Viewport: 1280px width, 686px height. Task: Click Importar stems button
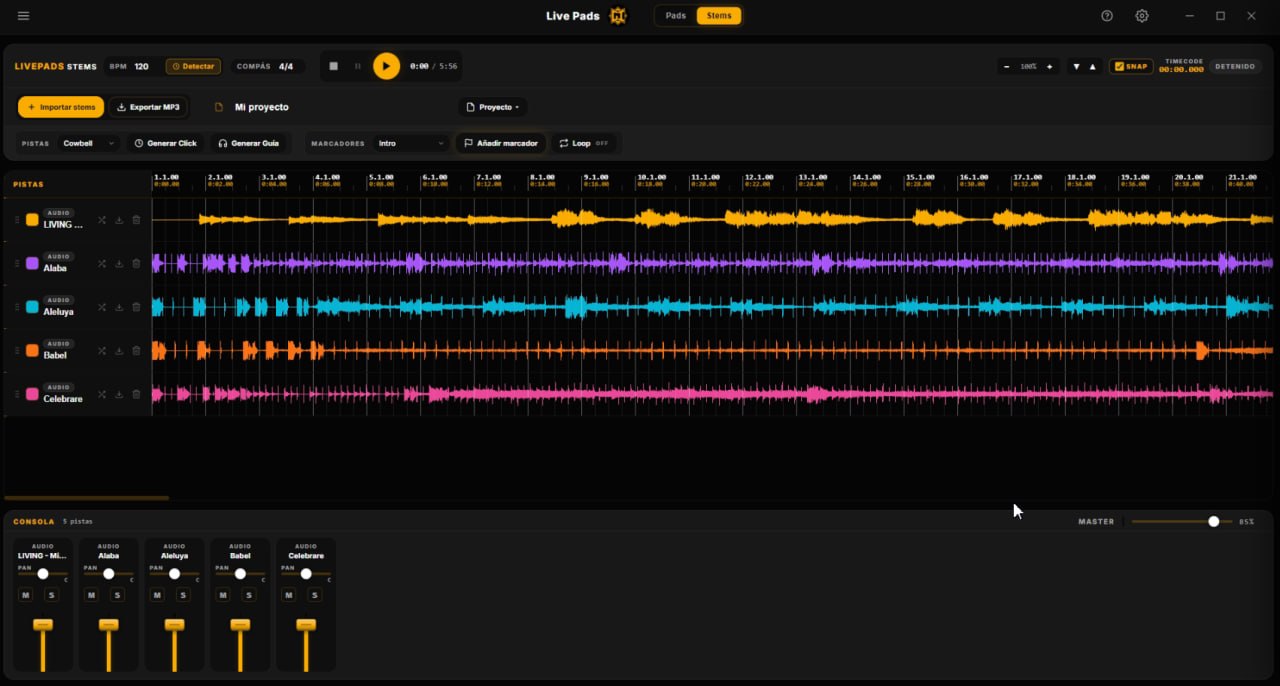pyautogui.click(x=61, y=107)
